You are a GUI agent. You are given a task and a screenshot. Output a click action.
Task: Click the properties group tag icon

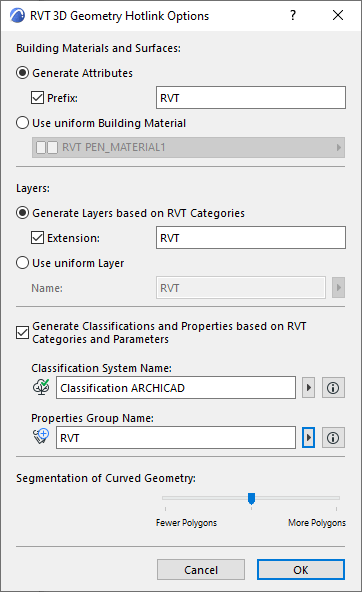(41, 436)
